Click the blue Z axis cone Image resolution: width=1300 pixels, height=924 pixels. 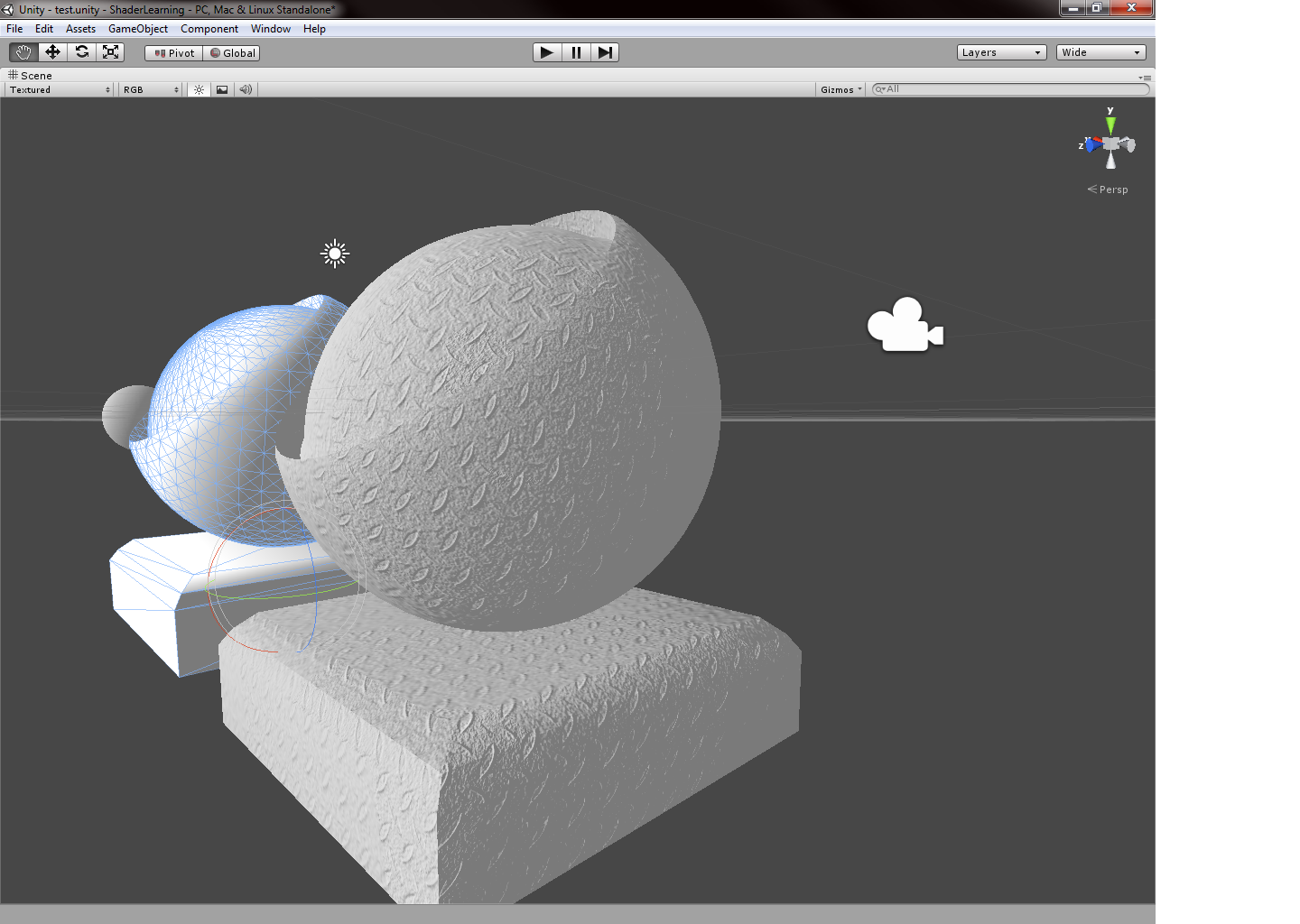point(1092,144)
